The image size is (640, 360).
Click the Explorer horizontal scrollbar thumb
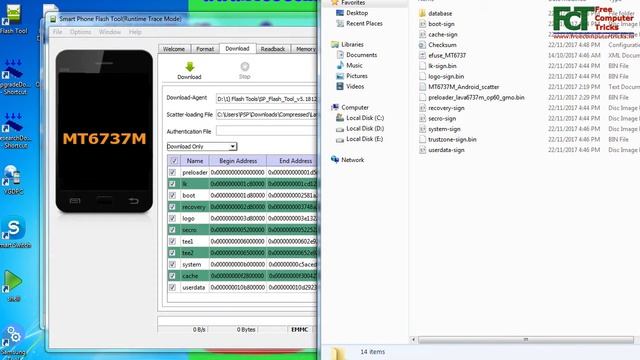(526, 340)
